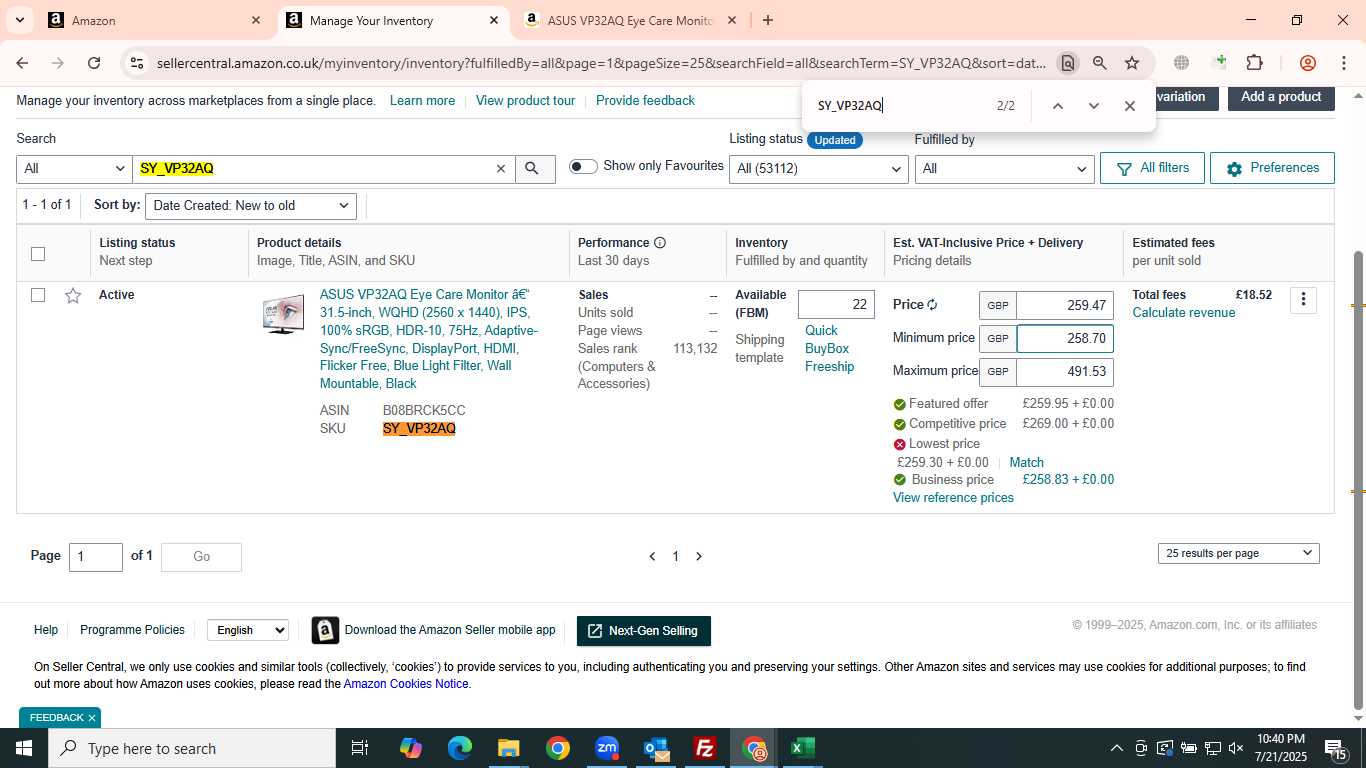
Task: Expand the Fulfilled by dropdown
Action: pyautogui.click(x=1004, y=169)
